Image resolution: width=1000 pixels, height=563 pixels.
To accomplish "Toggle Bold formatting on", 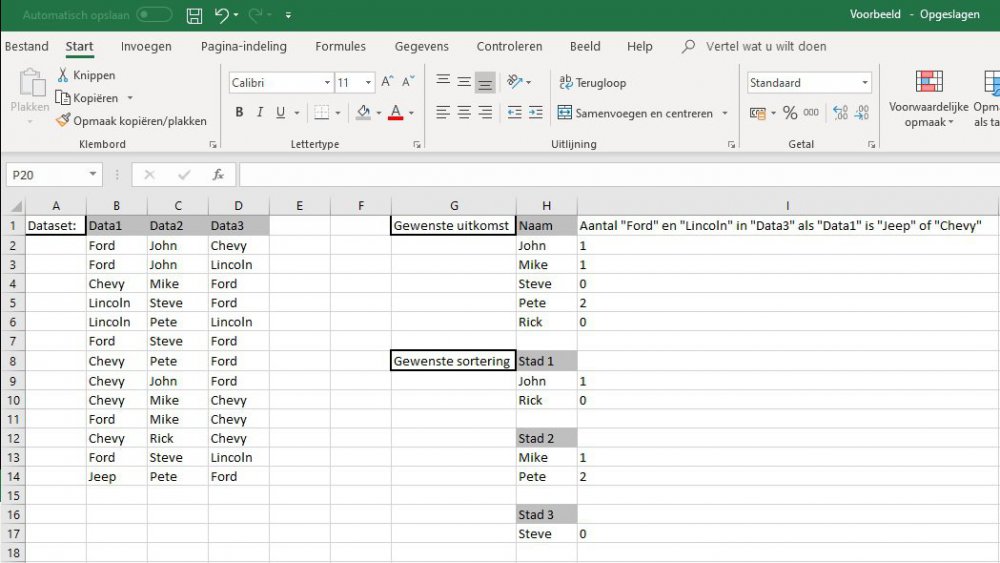I will click(x=239, y=113).
